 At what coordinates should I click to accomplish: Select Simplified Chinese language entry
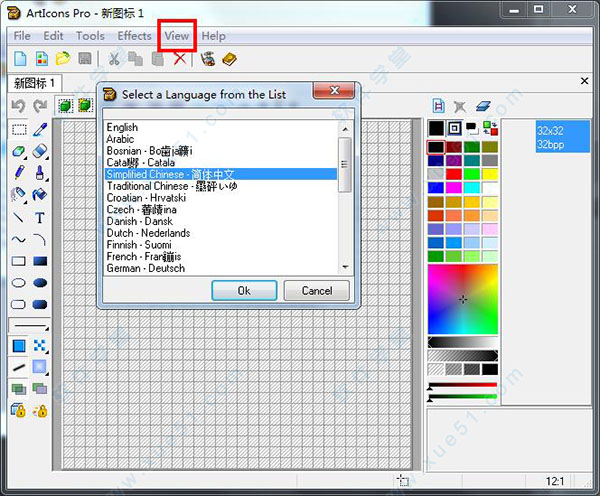[221, 174]
